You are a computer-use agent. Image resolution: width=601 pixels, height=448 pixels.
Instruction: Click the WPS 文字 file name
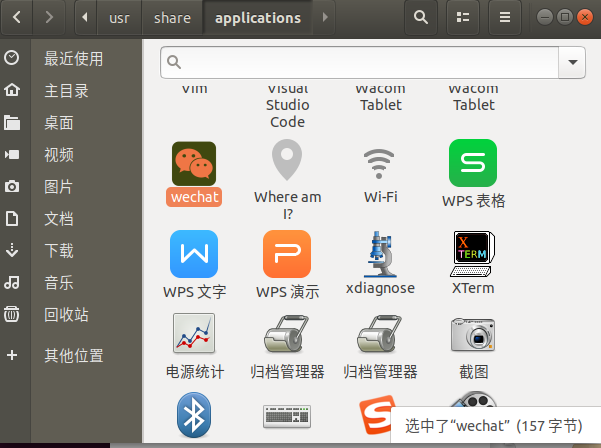pos(194,292)
